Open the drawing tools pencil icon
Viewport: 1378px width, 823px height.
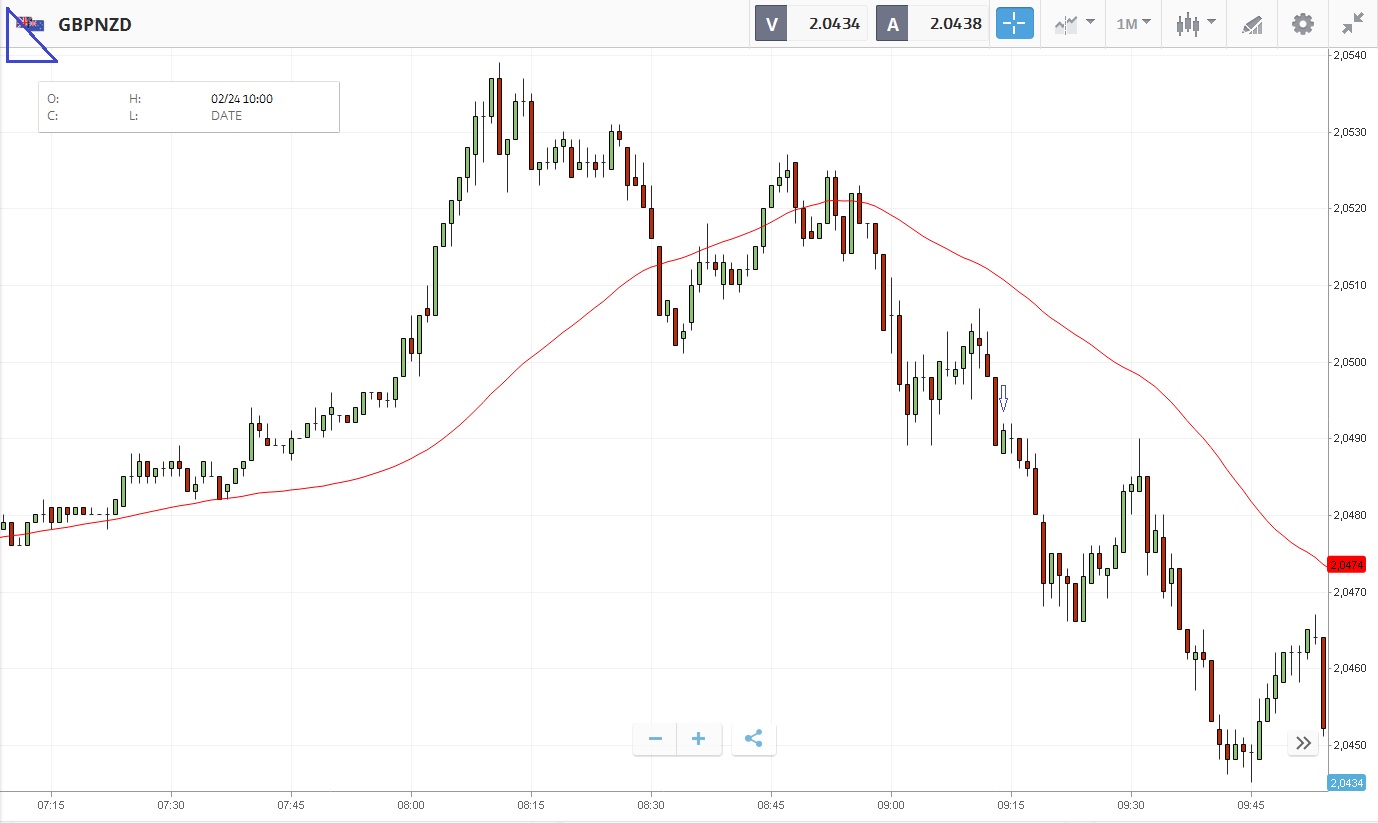1252,23
